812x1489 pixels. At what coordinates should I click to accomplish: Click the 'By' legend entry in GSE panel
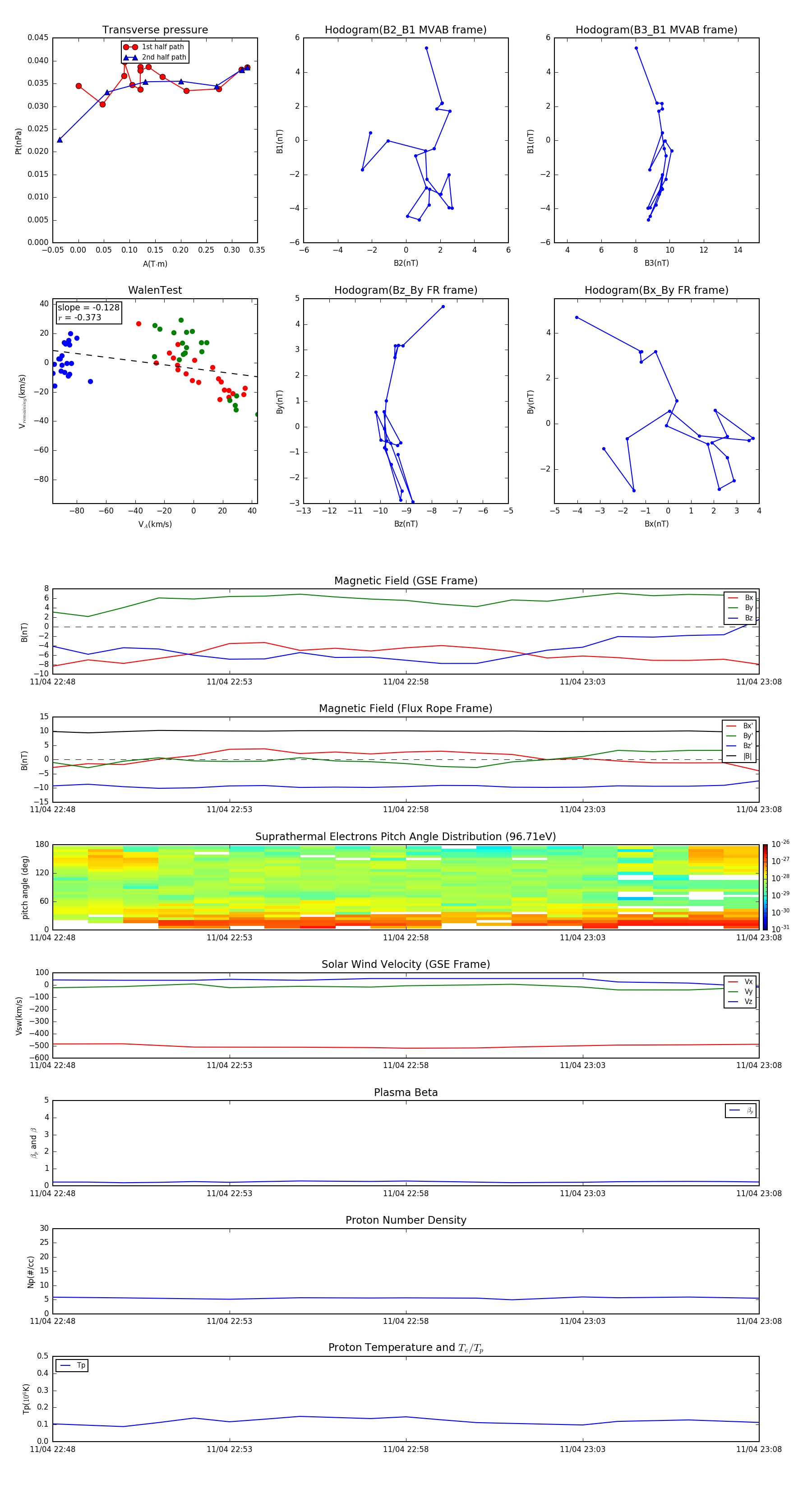[x=740, y=607]
